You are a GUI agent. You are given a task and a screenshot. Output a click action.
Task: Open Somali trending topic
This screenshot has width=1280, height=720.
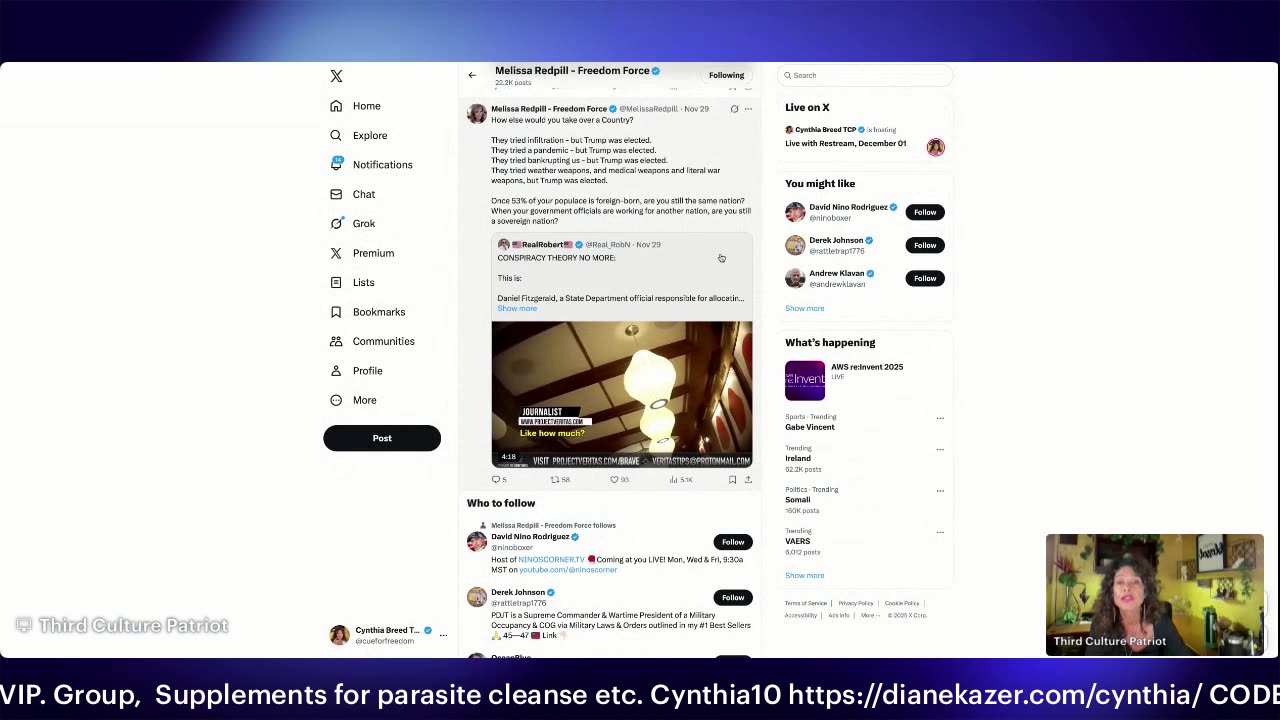click(797, 500)
